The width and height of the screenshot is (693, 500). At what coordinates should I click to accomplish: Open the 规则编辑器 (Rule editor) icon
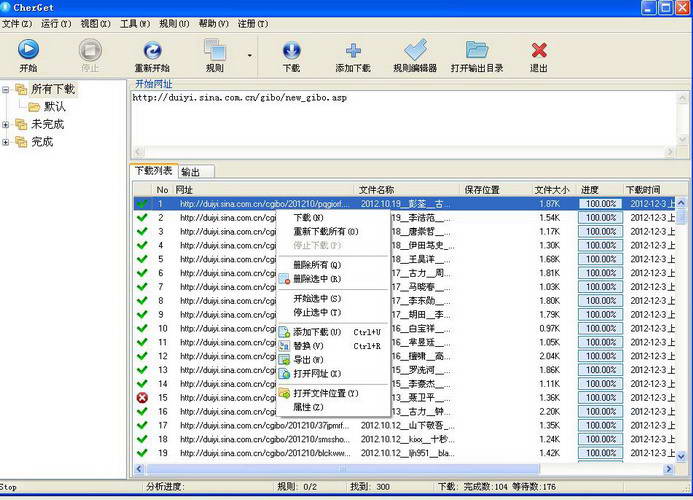[x=414, y=50]
